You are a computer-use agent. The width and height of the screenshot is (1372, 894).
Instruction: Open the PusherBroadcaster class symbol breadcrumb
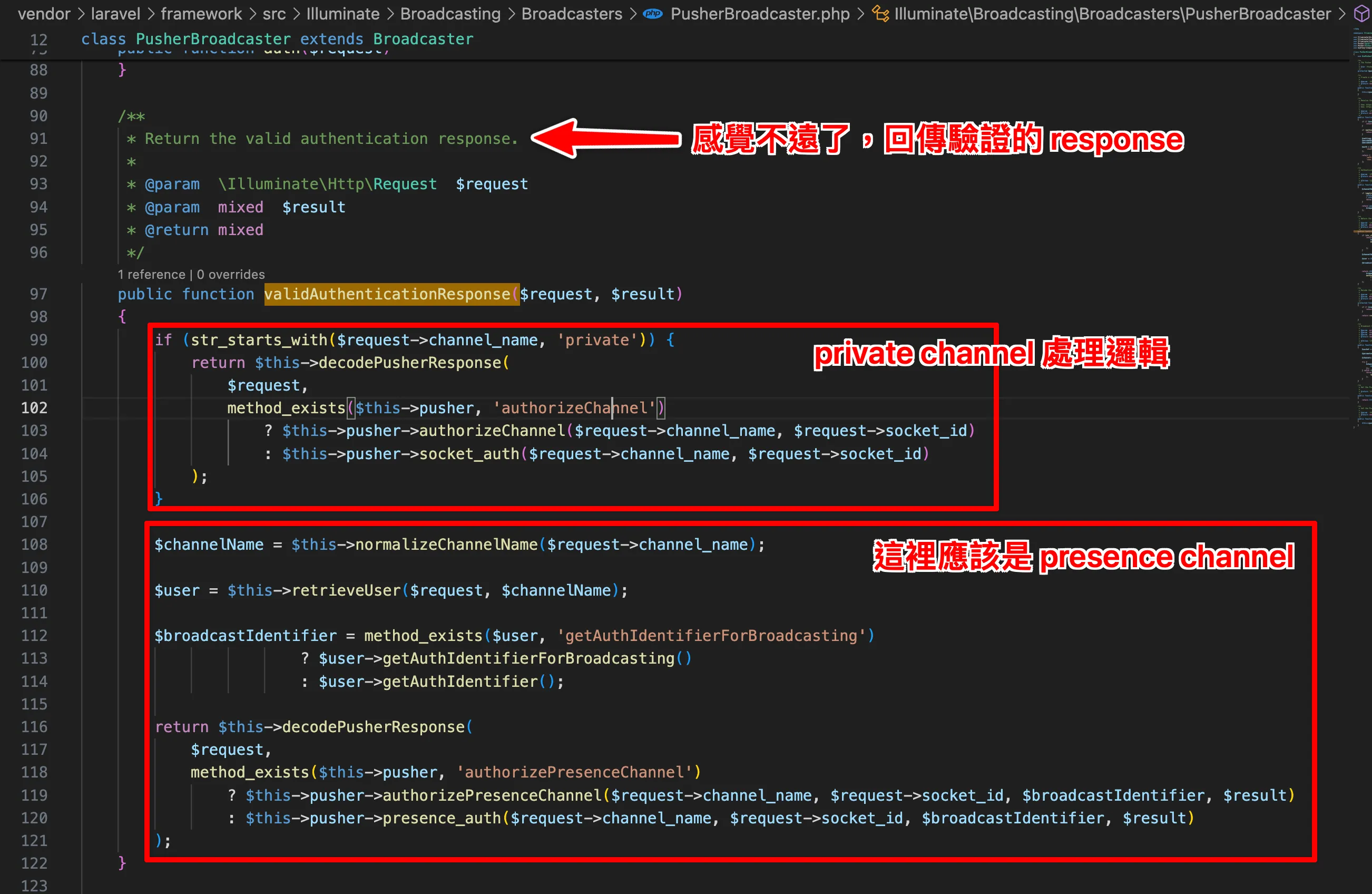tap(1112, 13)
